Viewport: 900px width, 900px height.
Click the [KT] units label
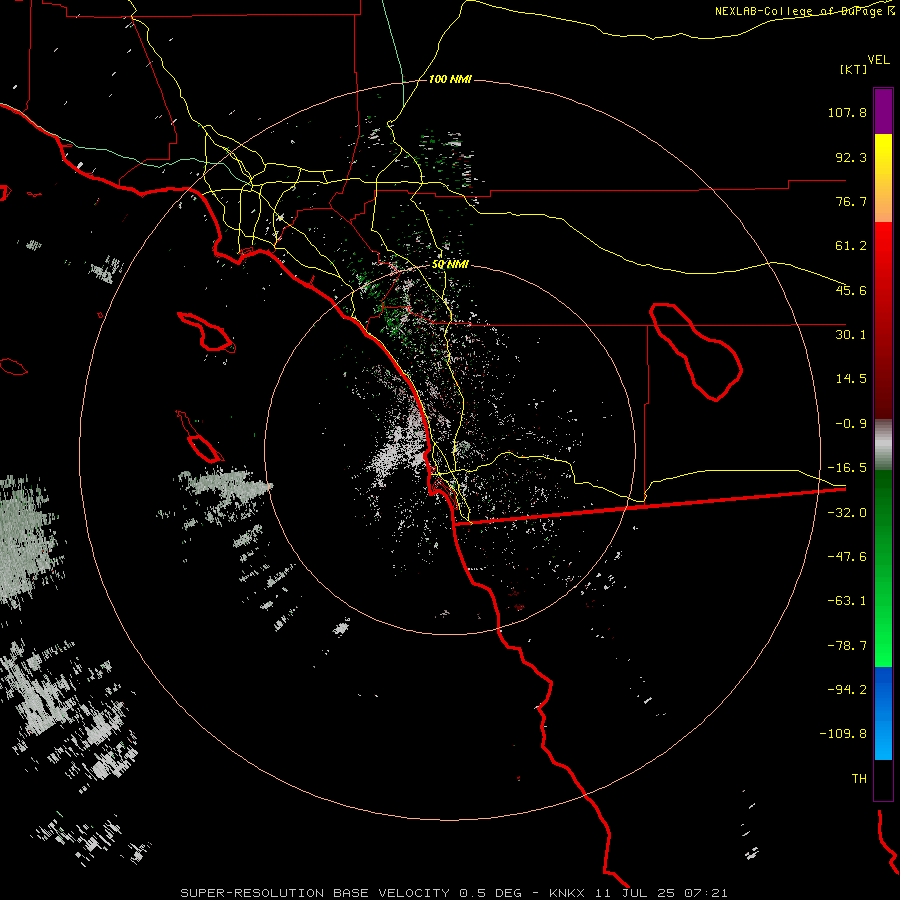click(x=854, y=69)
